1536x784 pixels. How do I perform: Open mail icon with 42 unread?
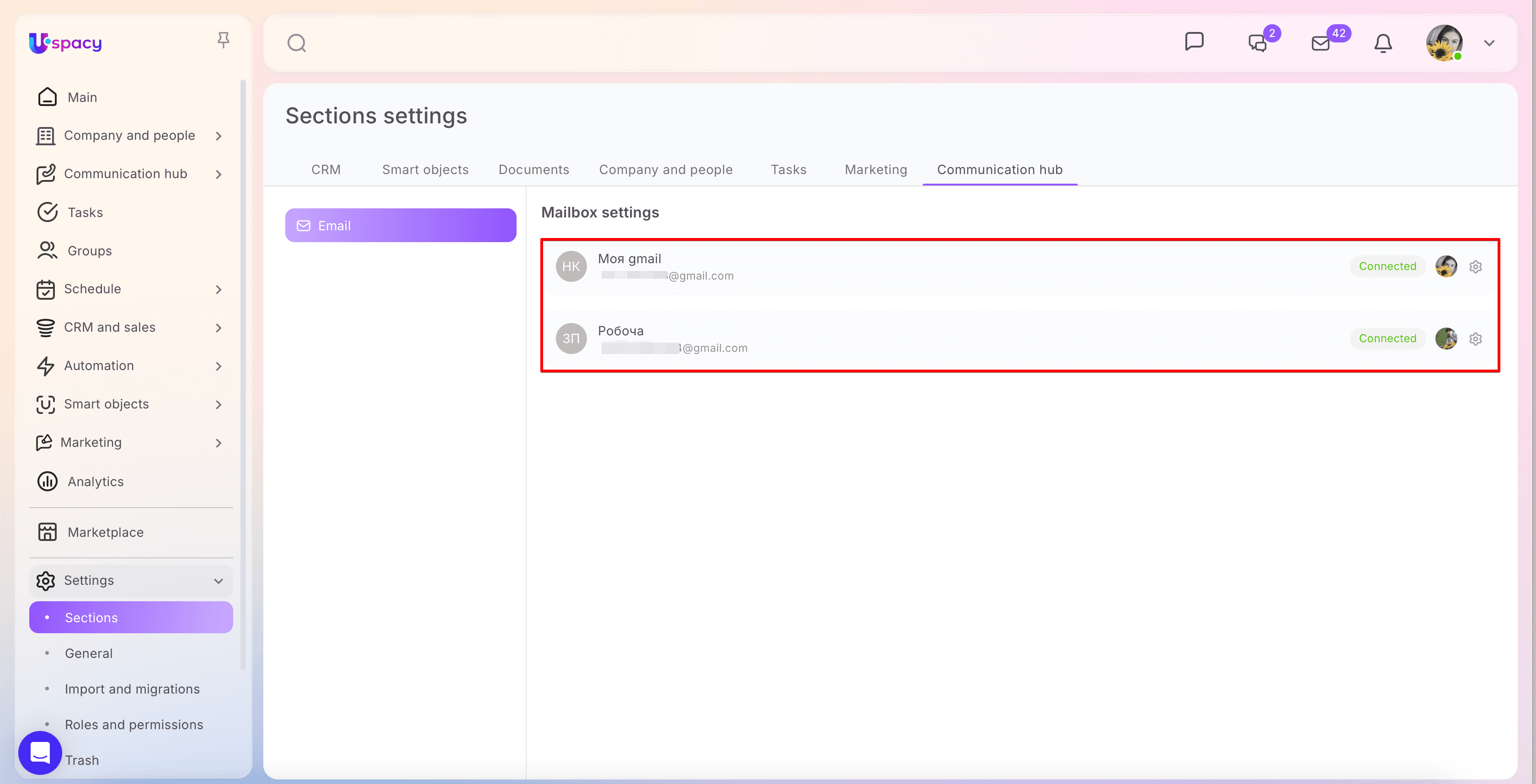tap(1321, 43)
